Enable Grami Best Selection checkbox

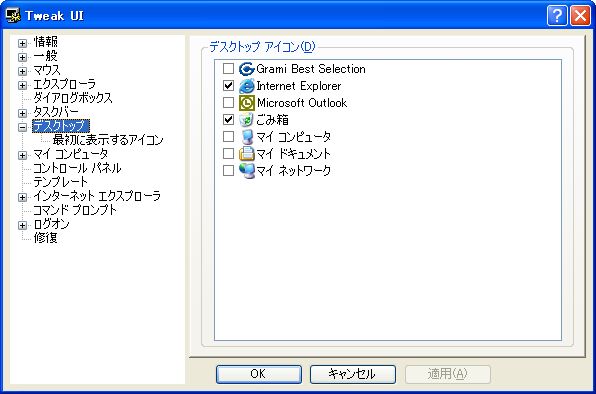tap(228, 69)
